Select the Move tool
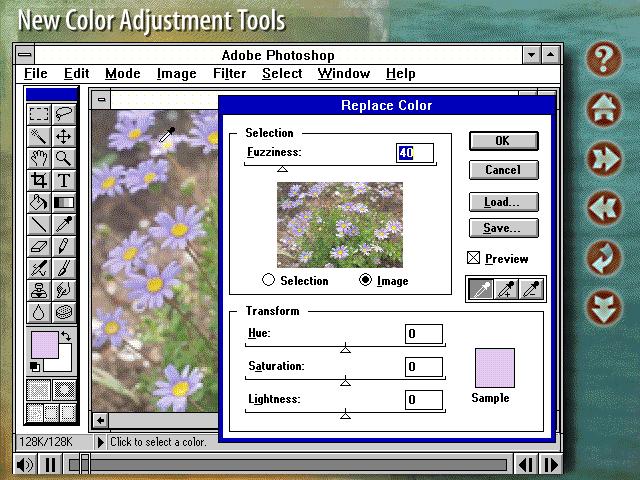 (64, 136)
